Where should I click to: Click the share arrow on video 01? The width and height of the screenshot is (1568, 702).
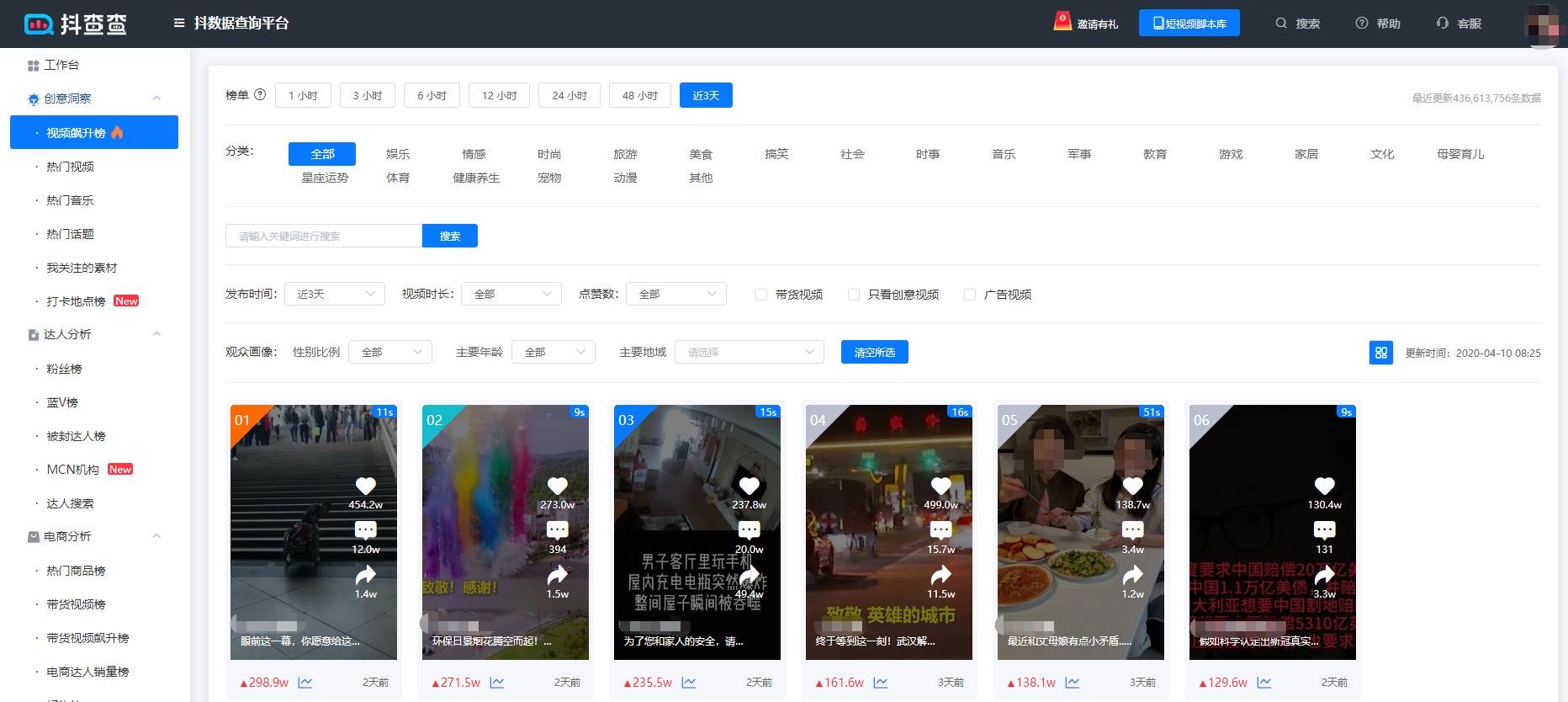click(x=365, y=575)
